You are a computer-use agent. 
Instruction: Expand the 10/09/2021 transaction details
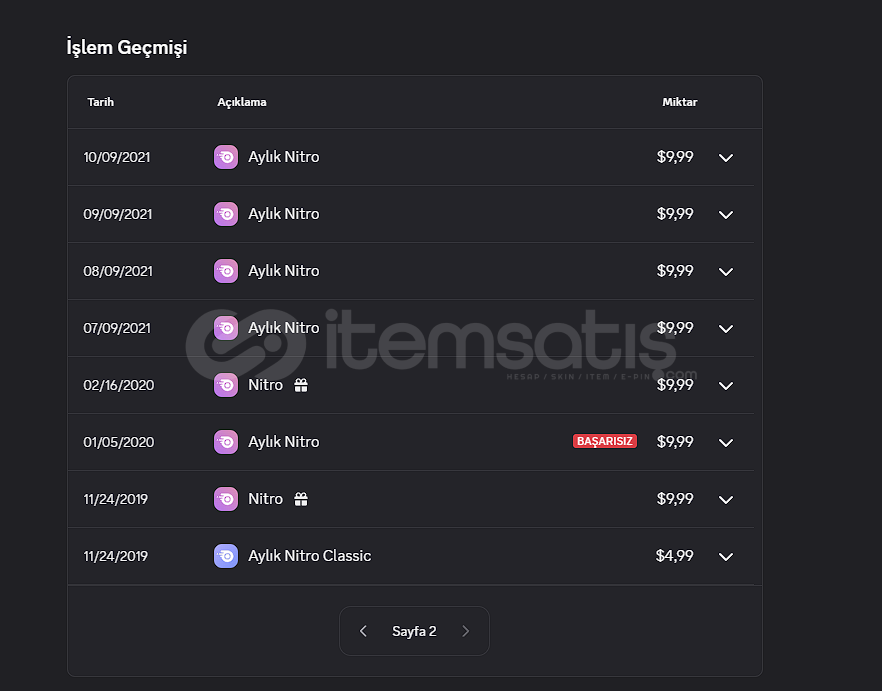[x=726, y=158]
